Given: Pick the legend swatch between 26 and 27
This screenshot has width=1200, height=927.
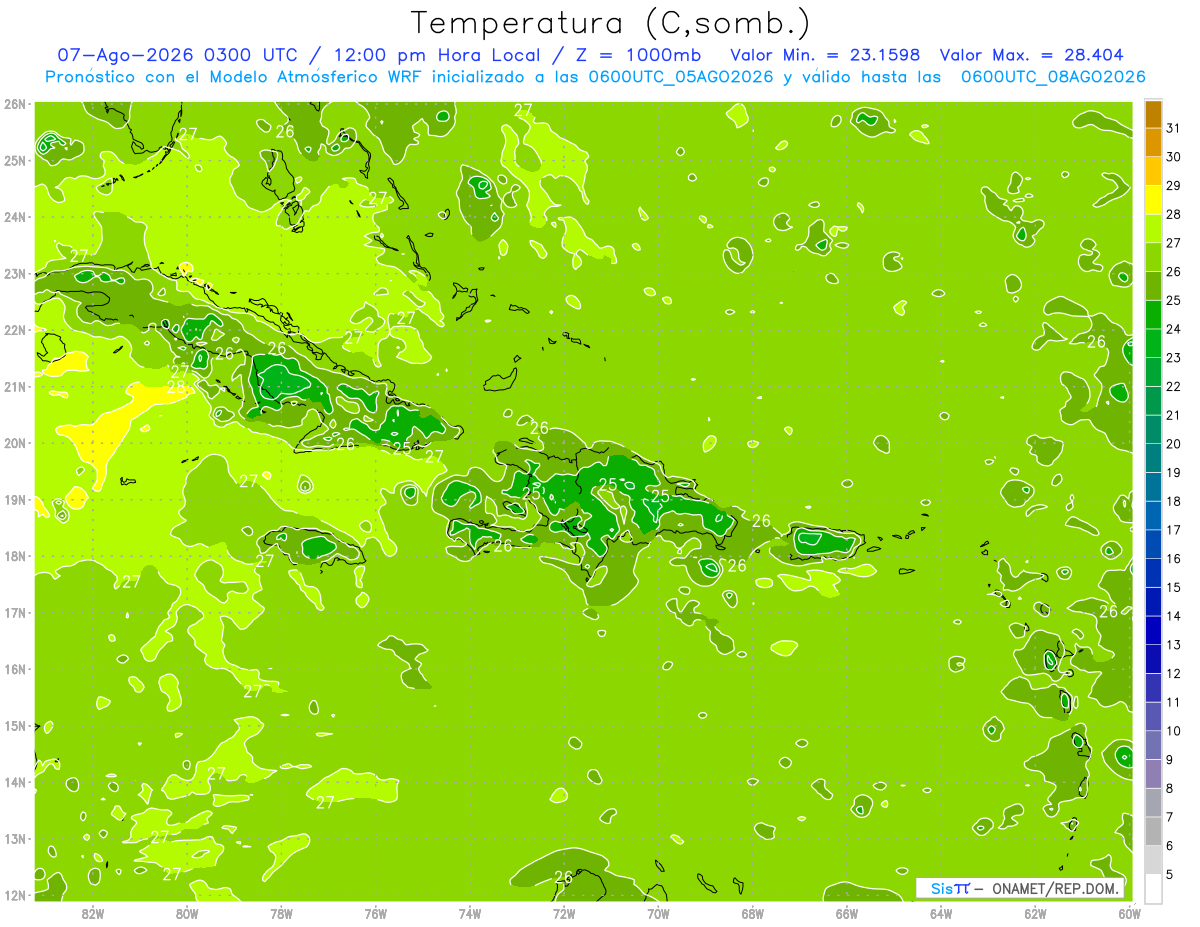Looking at the screenshot, I should pyautogui.click(x=1153, y=257).
